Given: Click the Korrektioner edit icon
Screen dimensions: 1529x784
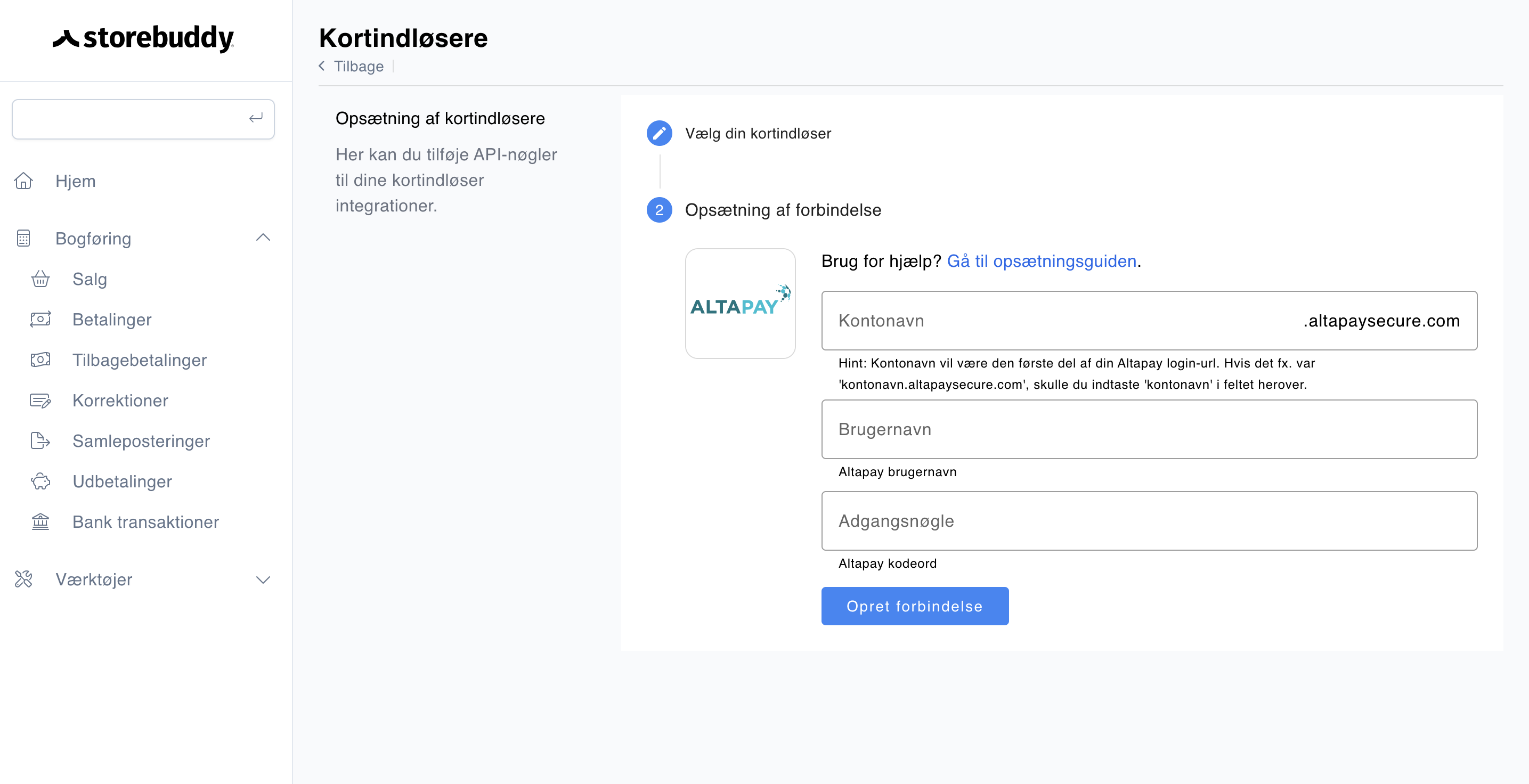Looking at the screenshot, I should coord(40,401).
